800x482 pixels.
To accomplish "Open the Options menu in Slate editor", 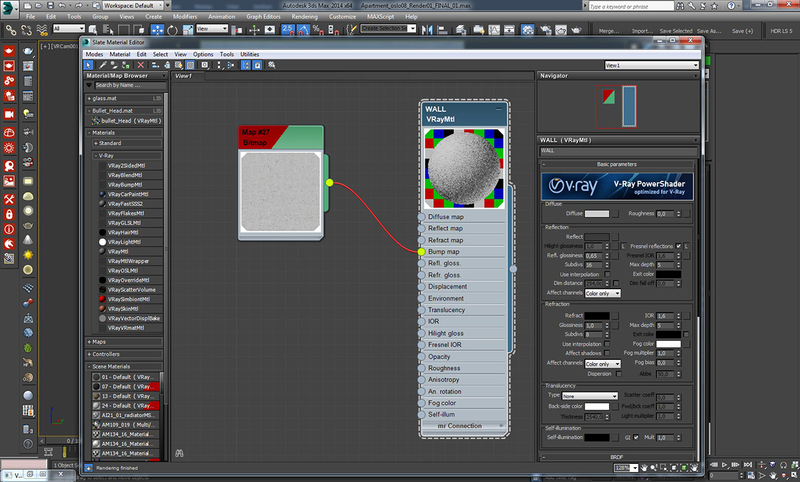I will coord(203,54).
